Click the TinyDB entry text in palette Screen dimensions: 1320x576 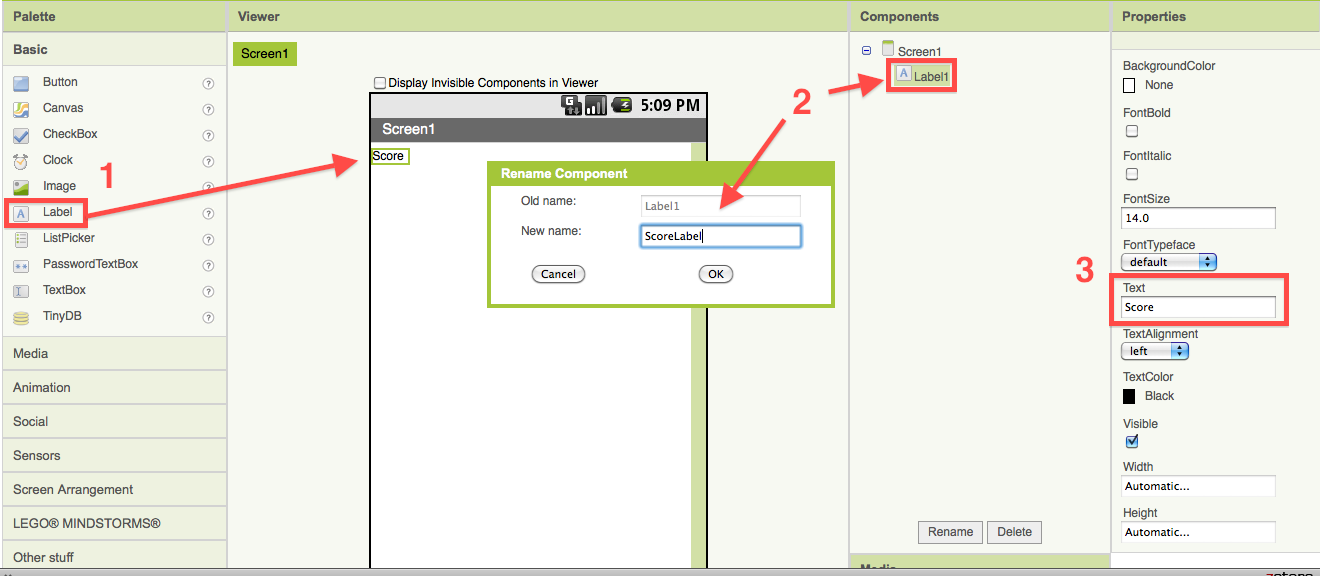62,316
